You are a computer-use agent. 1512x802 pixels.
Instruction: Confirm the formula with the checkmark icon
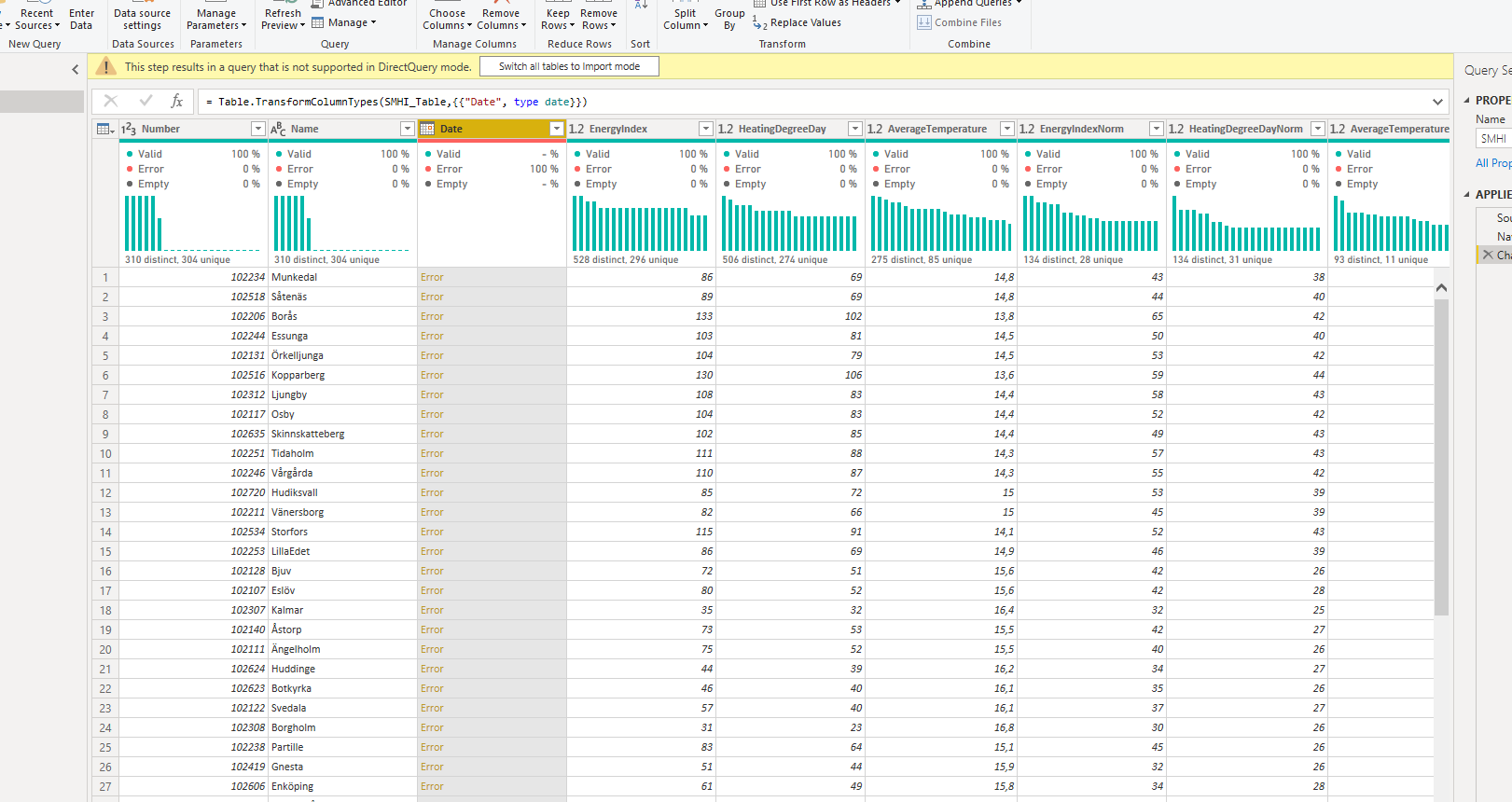point(146,101)
